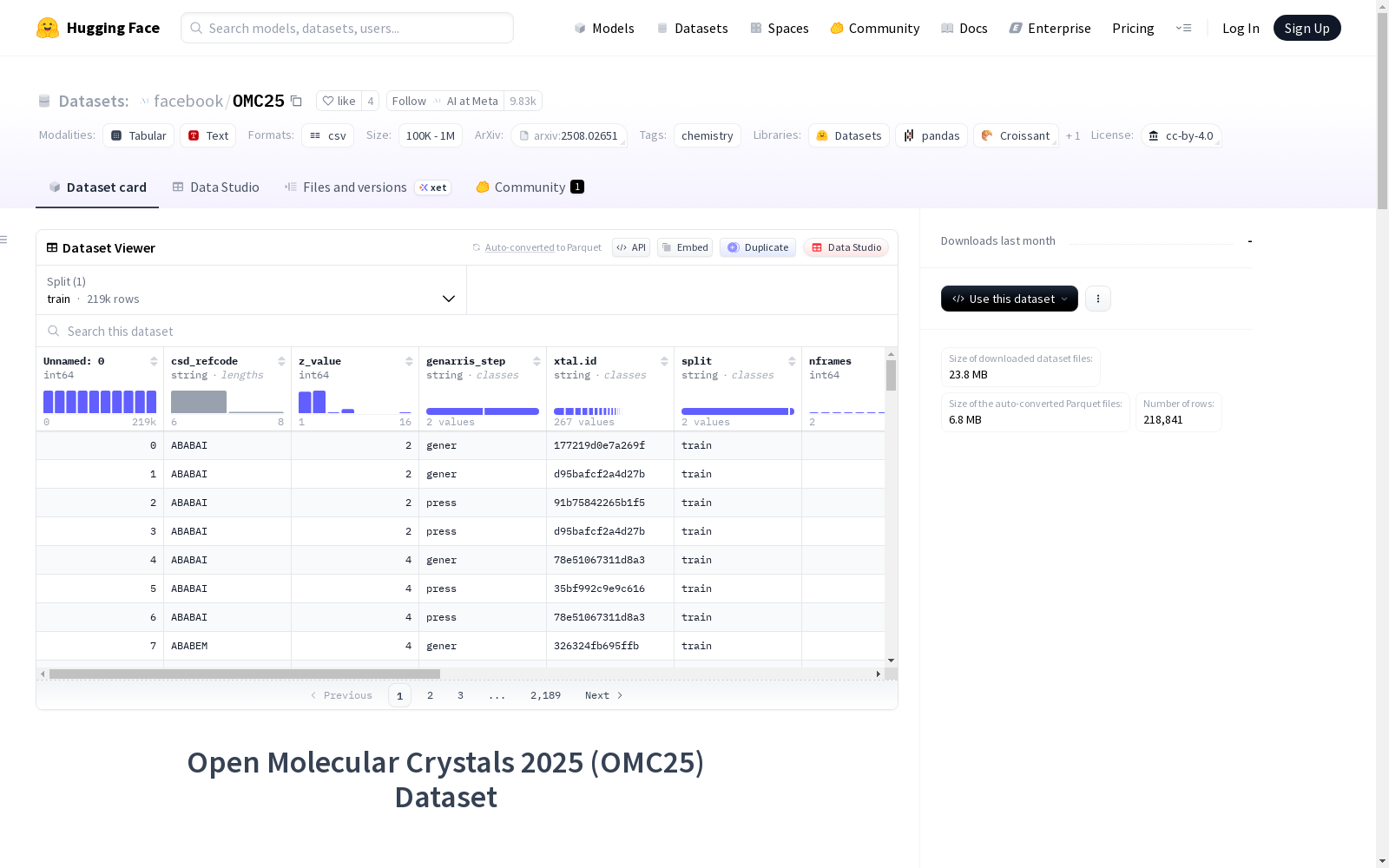Click the Hugging Face logo
The height and width of the screenshot is (868, 1389).
(98, 28)
